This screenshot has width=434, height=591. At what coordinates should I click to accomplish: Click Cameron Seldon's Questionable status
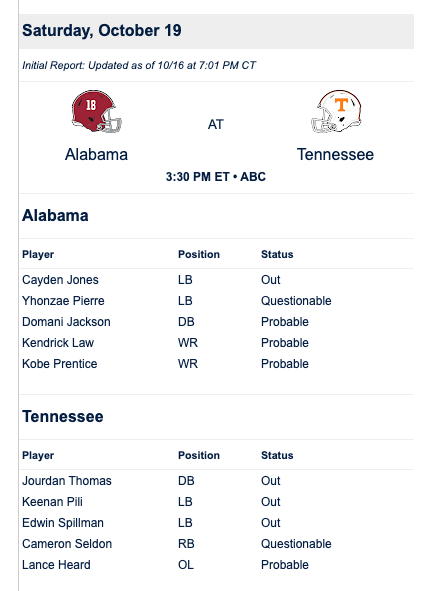tap(296, 544)
